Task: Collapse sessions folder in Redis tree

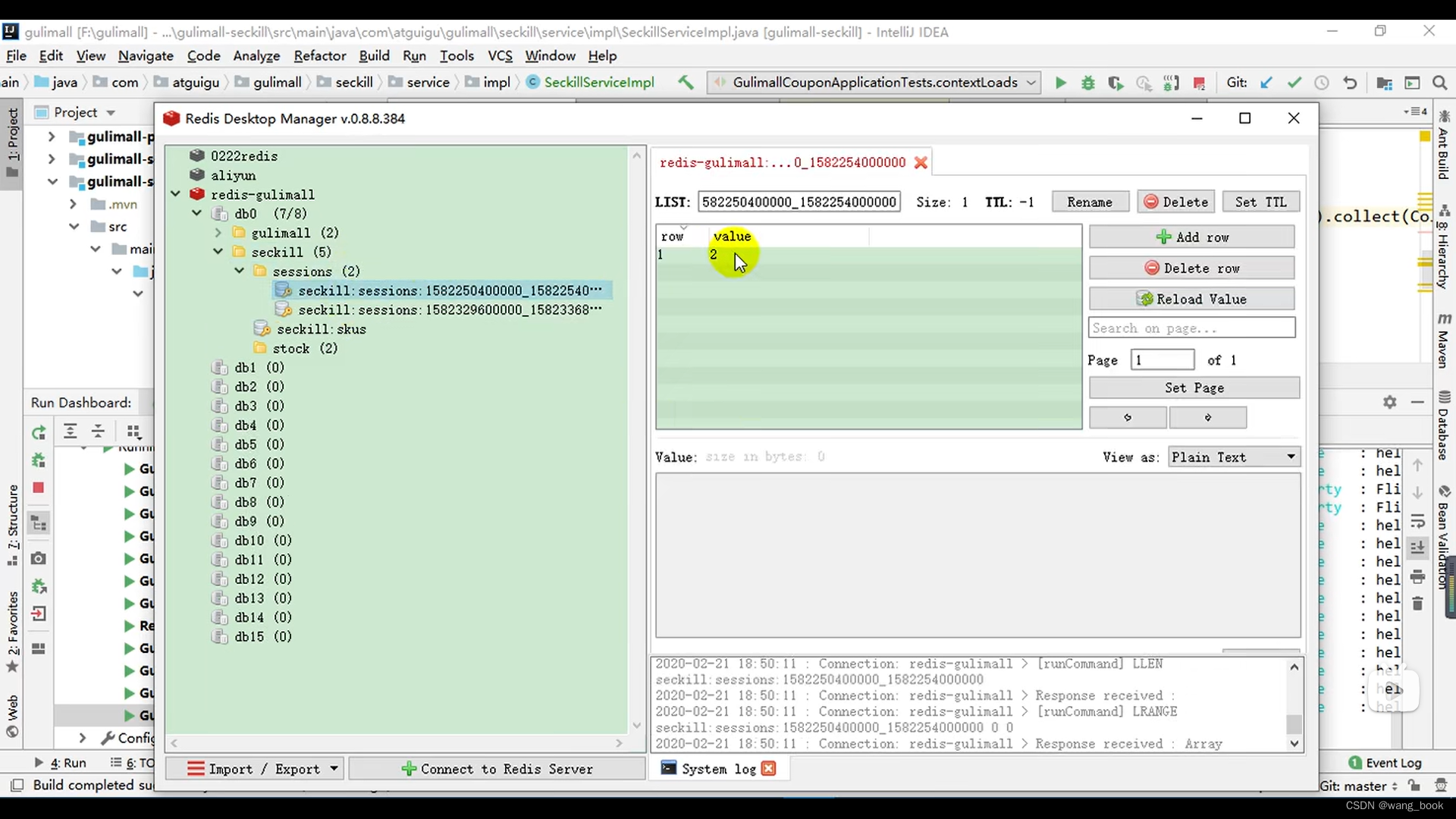Action: [240, 271]
